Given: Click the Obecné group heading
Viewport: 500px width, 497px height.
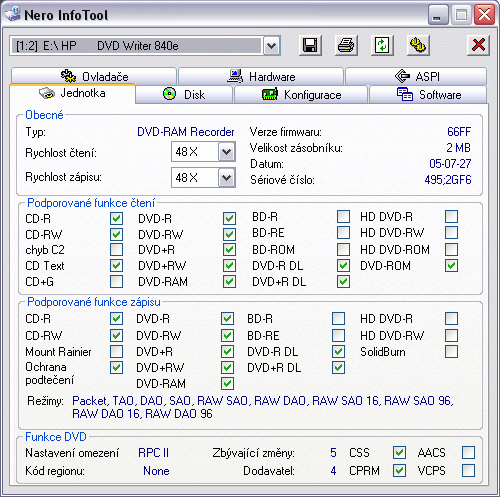Looking at the screenshot, I should (44, 115).
